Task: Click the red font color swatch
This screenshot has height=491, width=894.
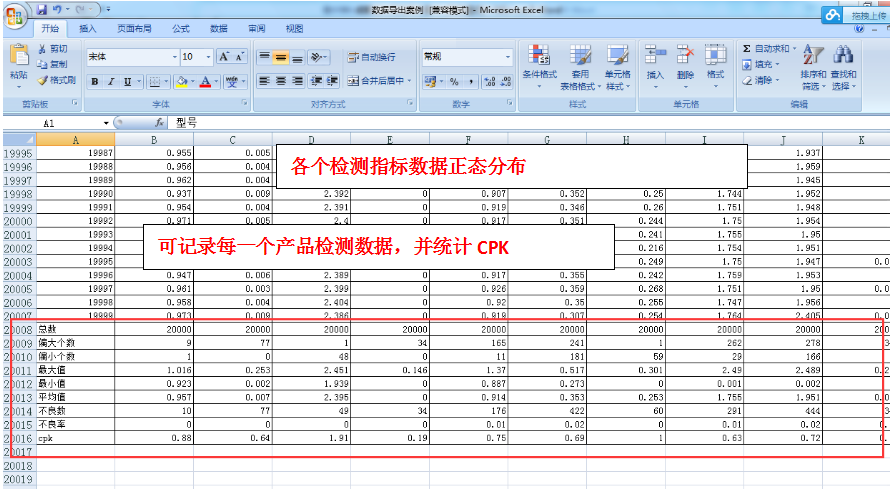Action: 205,82
